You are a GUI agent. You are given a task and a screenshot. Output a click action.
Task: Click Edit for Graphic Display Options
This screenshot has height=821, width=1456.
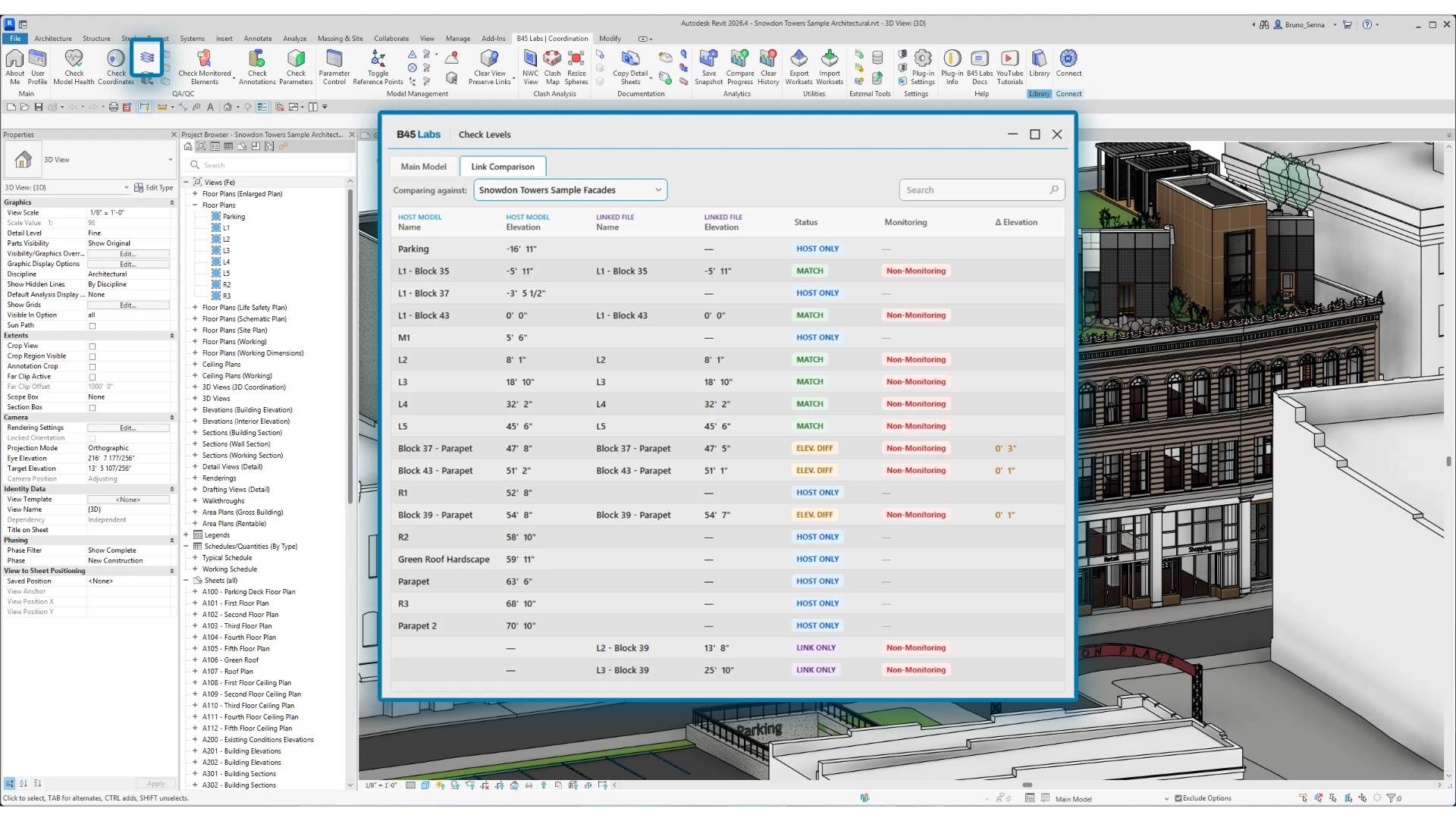point(128,265)
